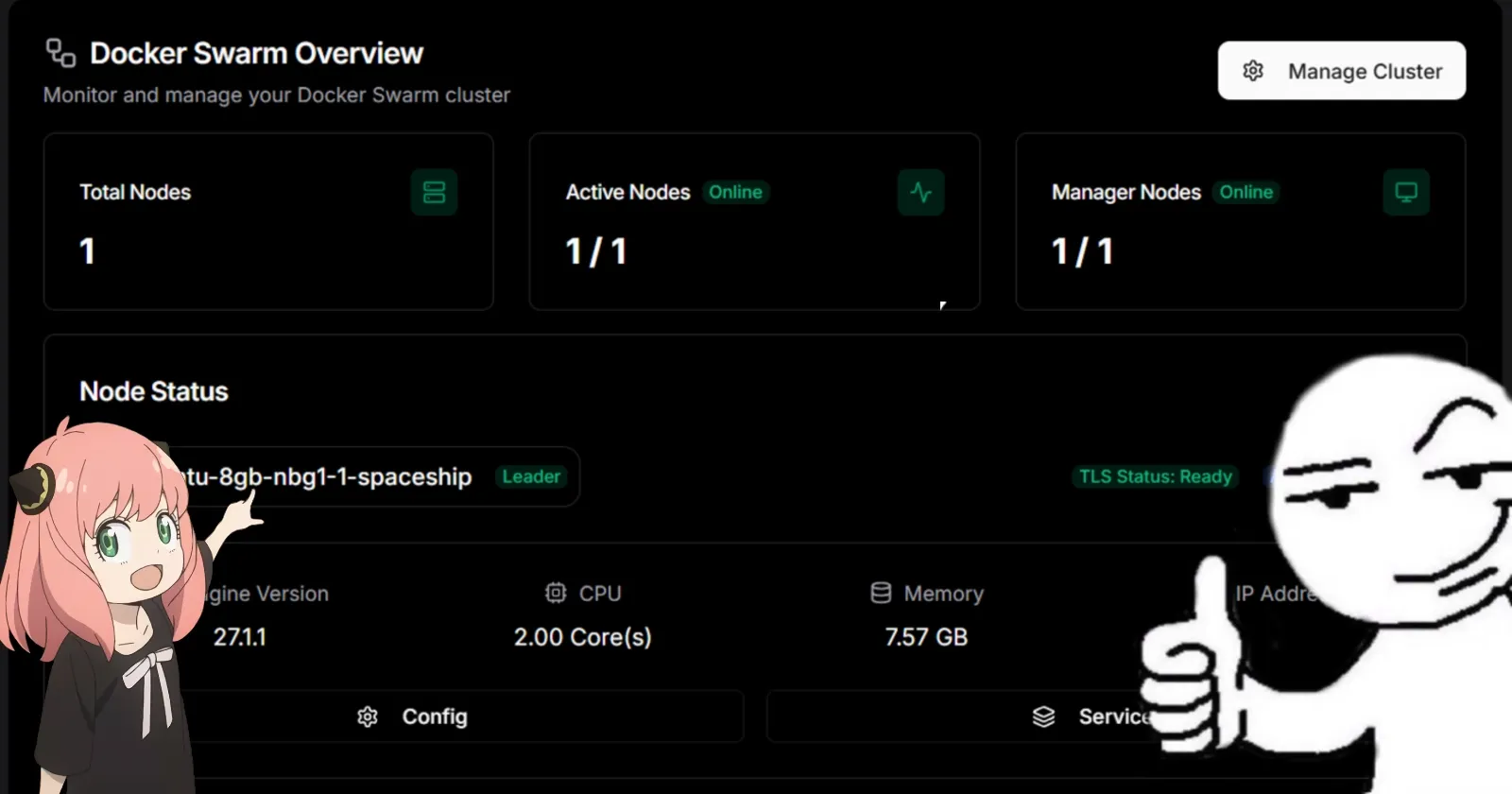1512x794 pixels.
Task: Click the Manager Nodes monitor icon
Action: tap(1406, 192)
